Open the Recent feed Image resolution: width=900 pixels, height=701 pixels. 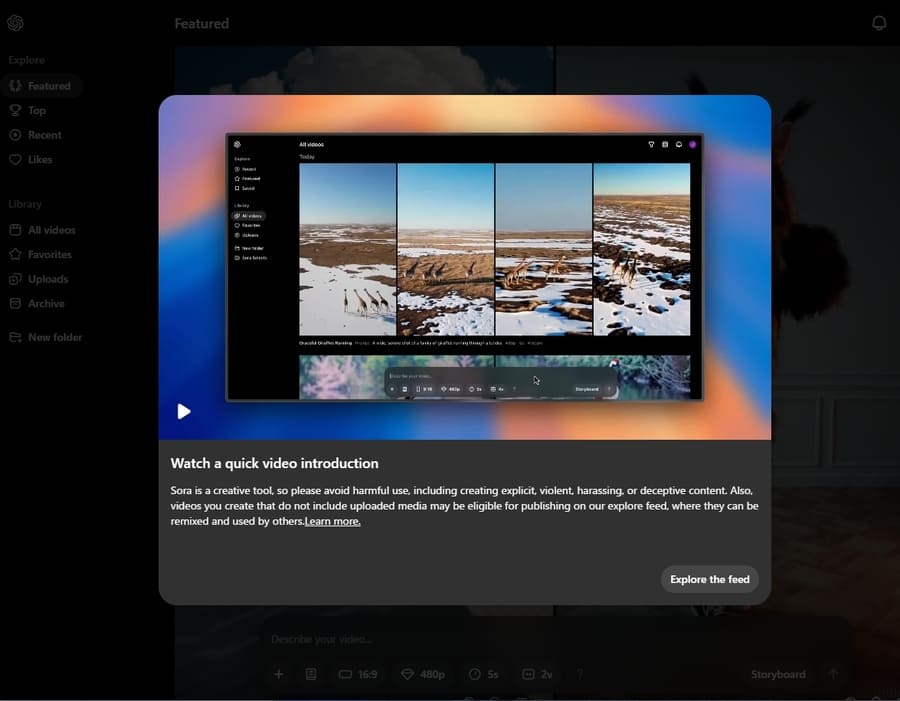coord(36,135)
